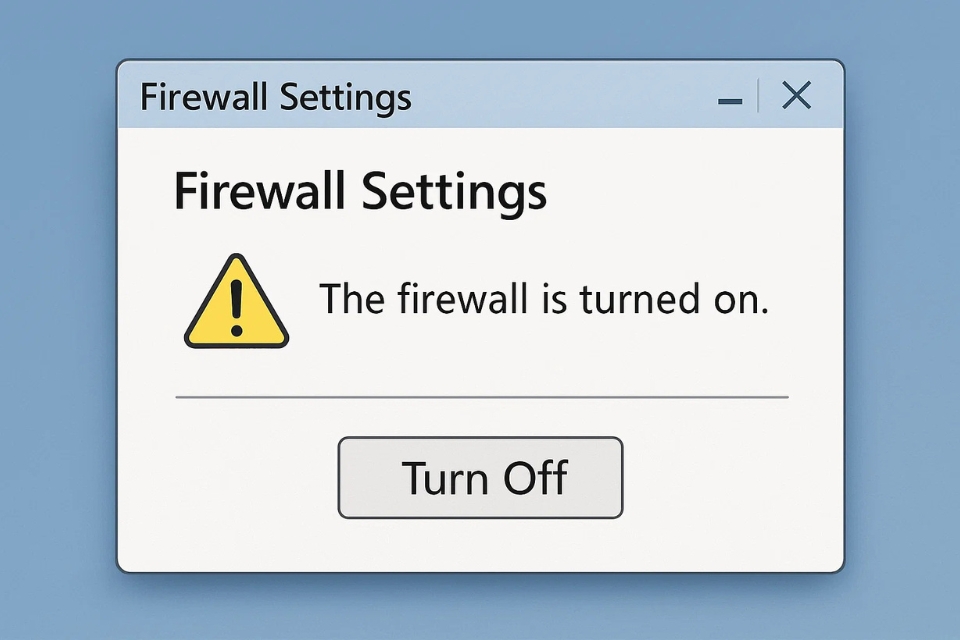
Task: Click the yellow warning triangle icon
Action: point(236,302)
